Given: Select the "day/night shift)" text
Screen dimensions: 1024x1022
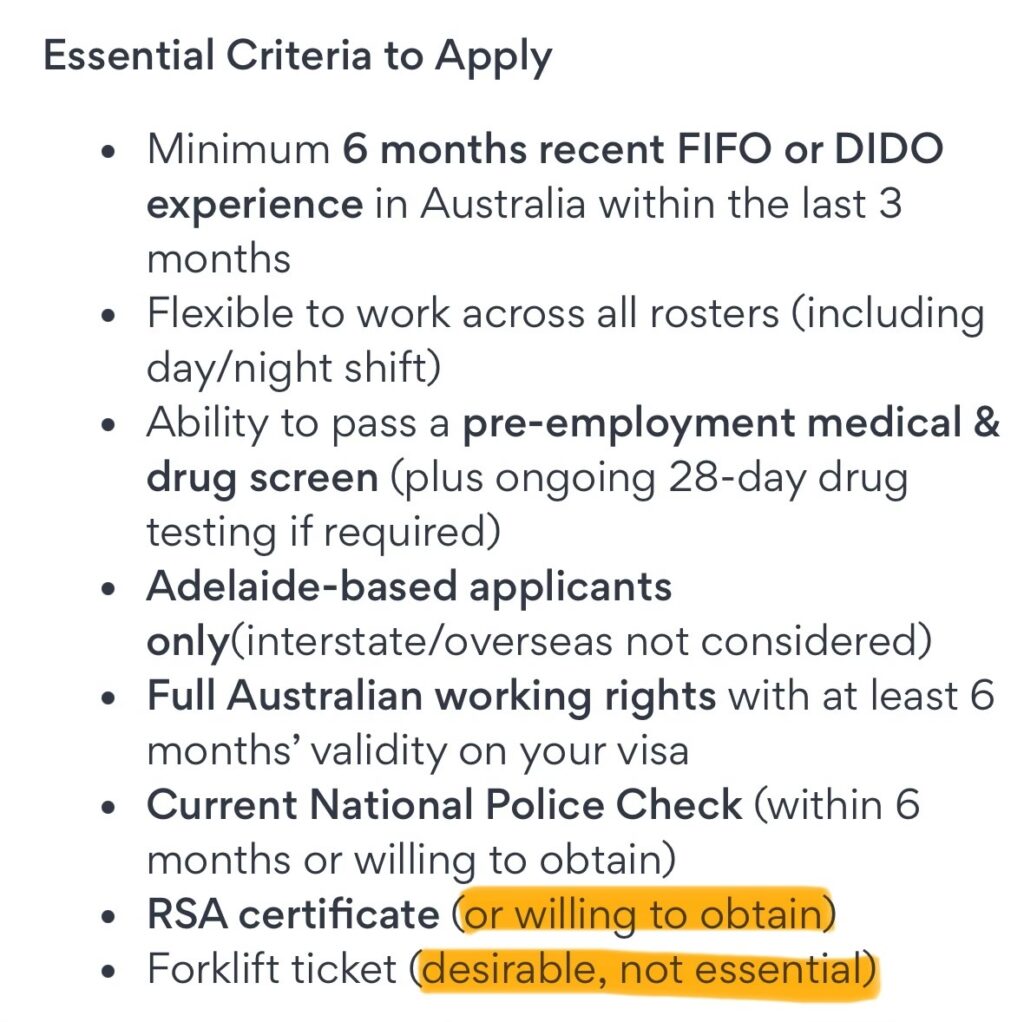Looking at the screenshot, I should (x=293, y=367).
